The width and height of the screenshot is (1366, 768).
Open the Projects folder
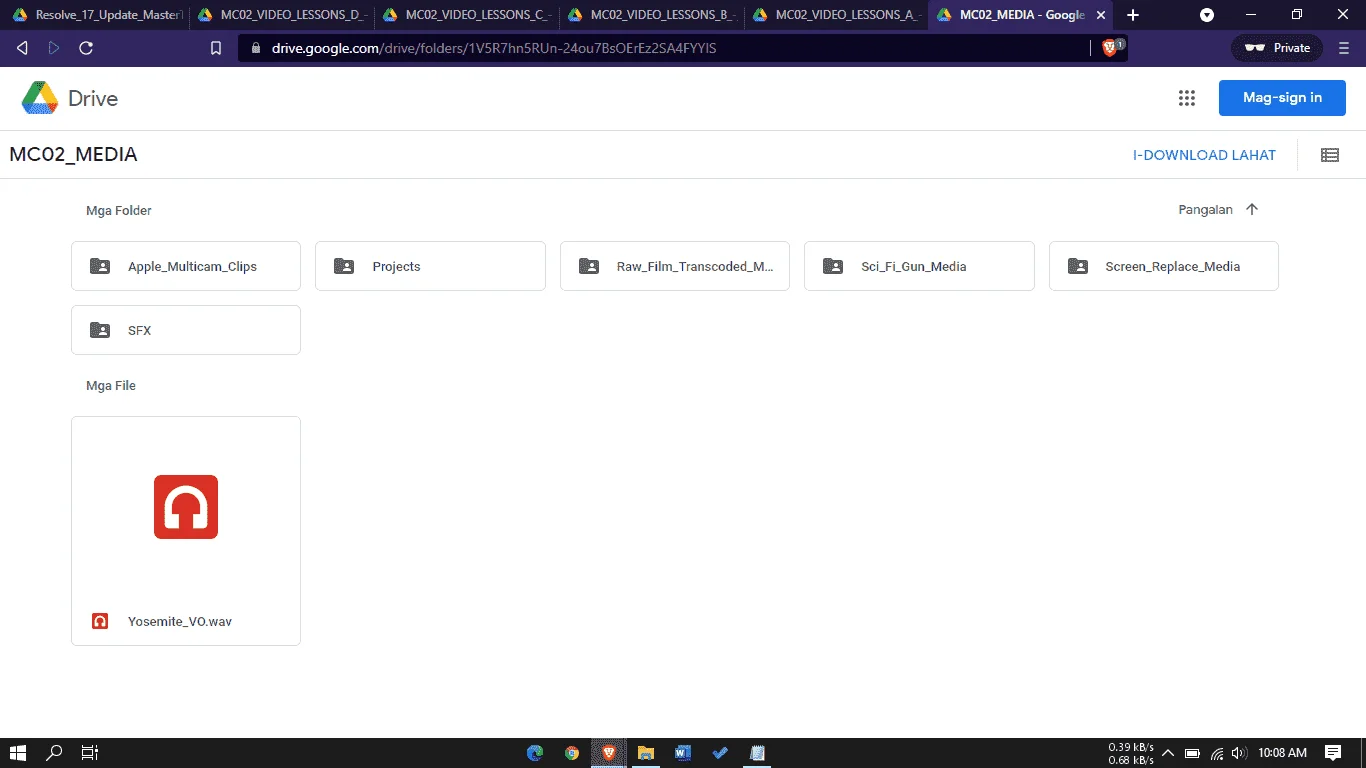(x=430, y=266)
